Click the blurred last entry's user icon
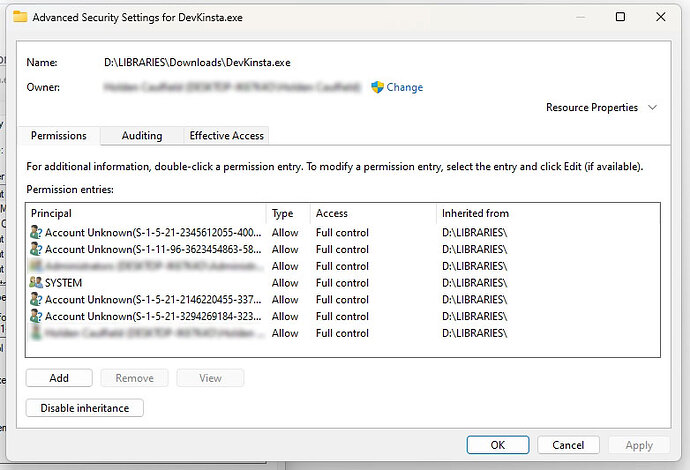Screen dimensions: 690x470 point(36,333)
